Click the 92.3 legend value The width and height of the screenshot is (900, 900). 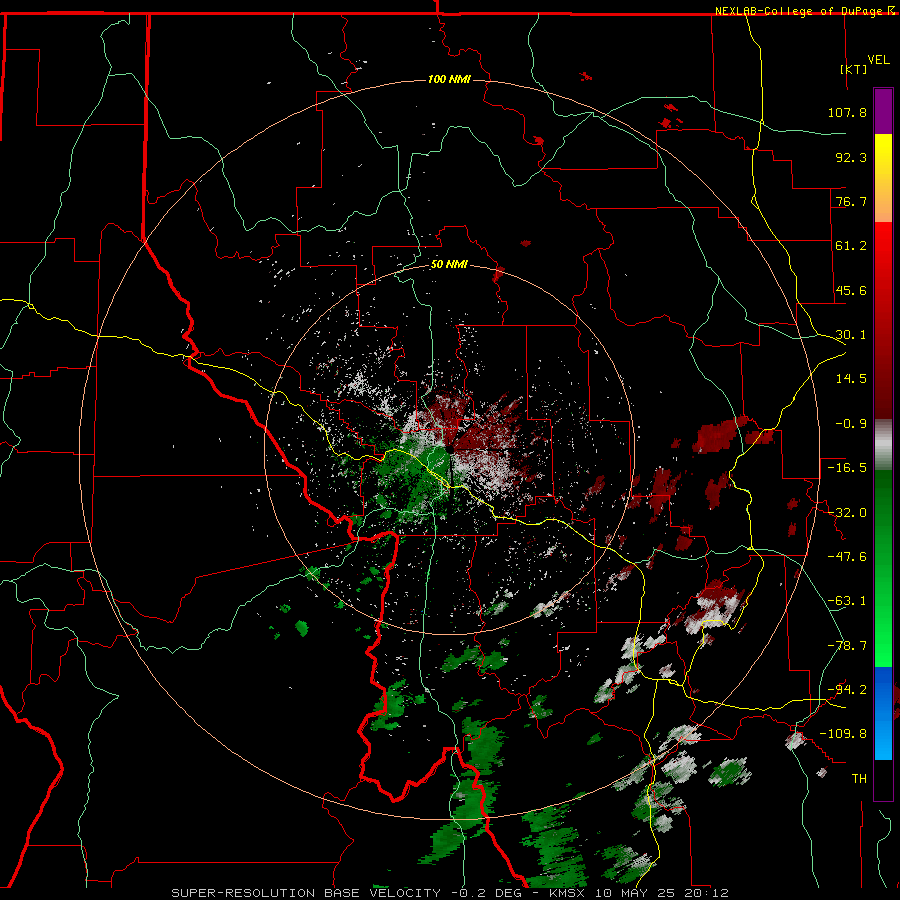pyautogui.click(x=851, y=157)
